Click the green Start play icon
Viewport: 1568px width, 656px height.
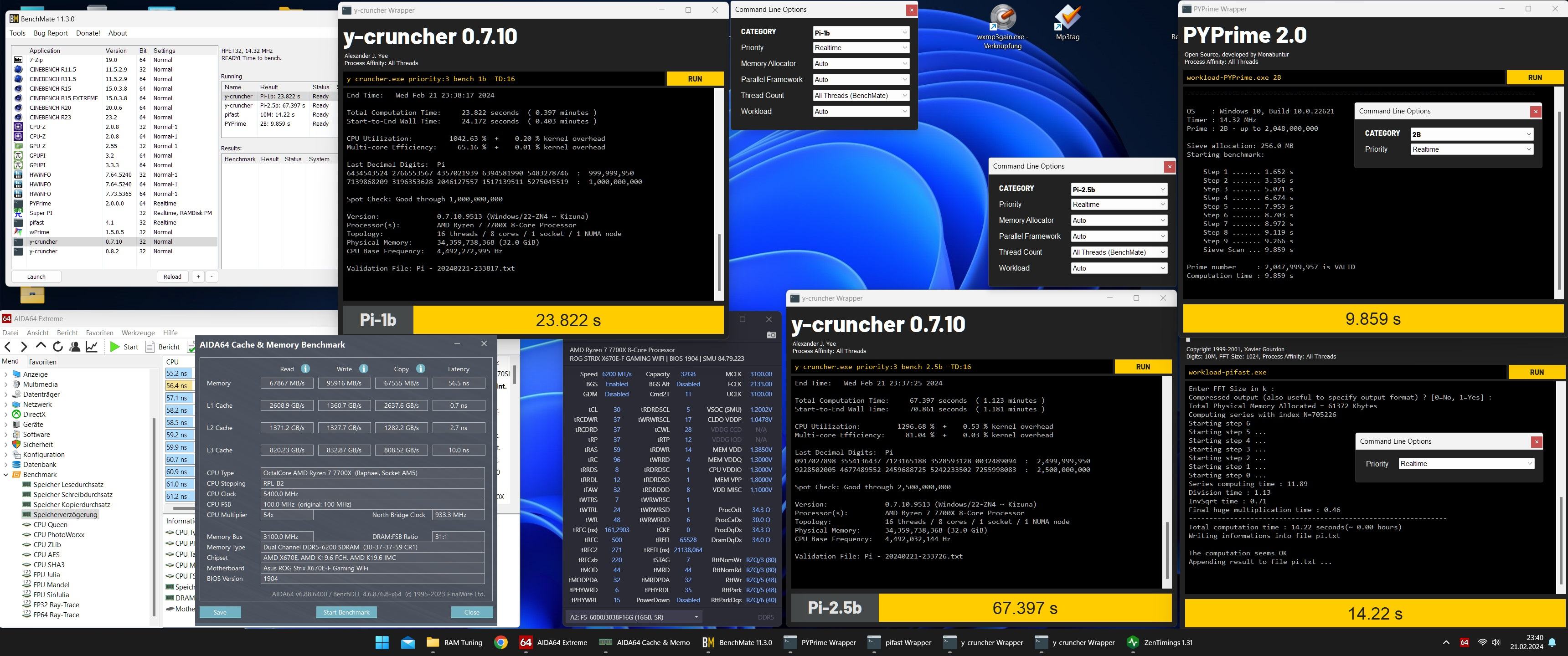click(x=114, y=347)
